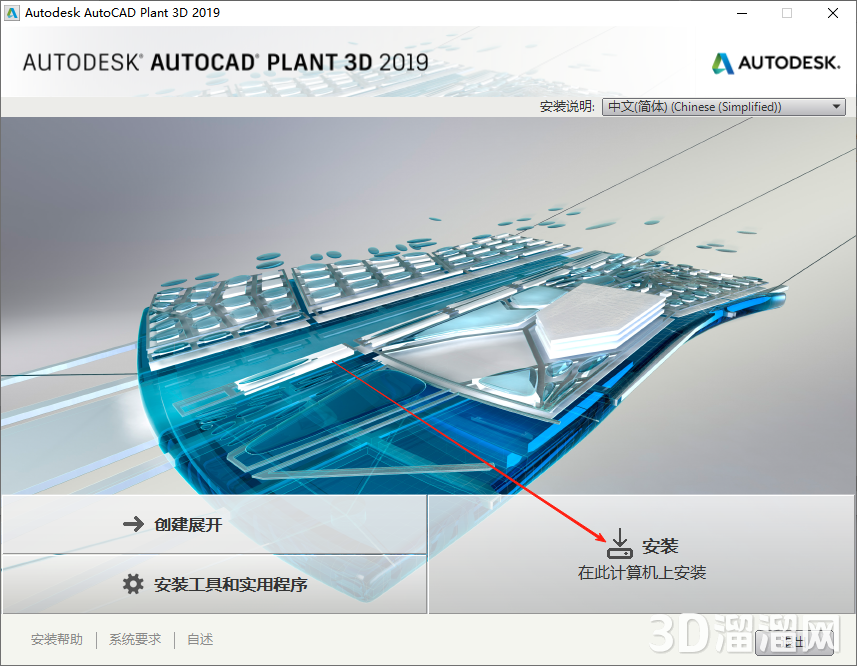
Task: Minimize the installer window
Action: [x=741, y=13]
